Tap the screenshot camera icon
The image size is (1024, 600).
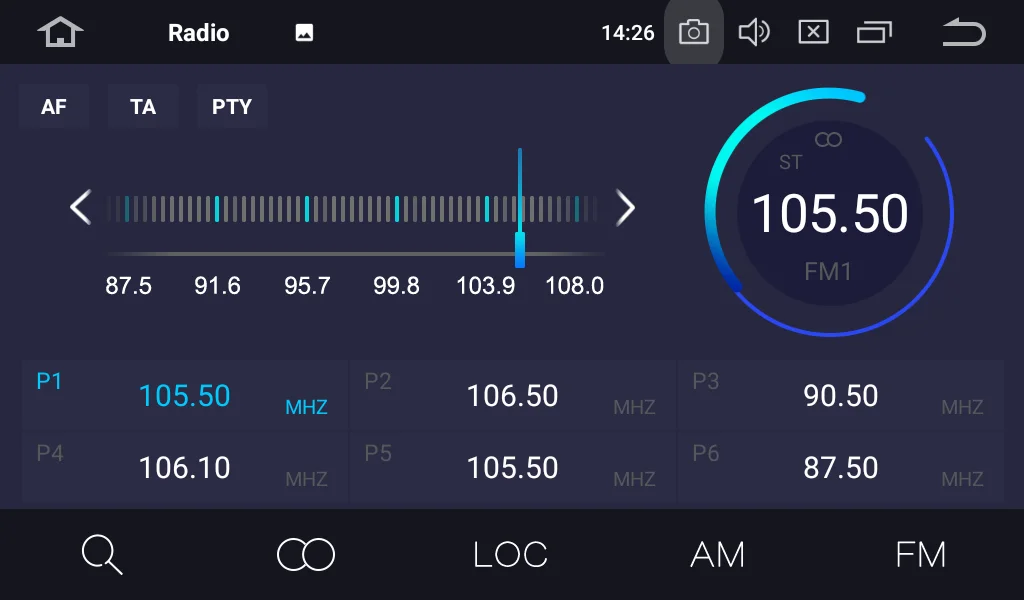click(694, 32)
